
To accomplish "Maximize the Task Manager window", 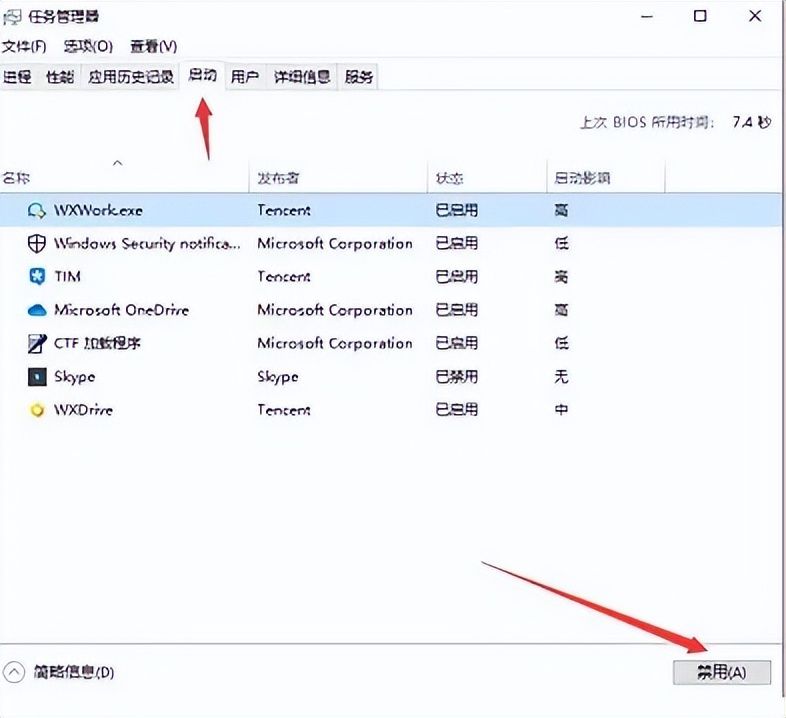I will 700,17.
